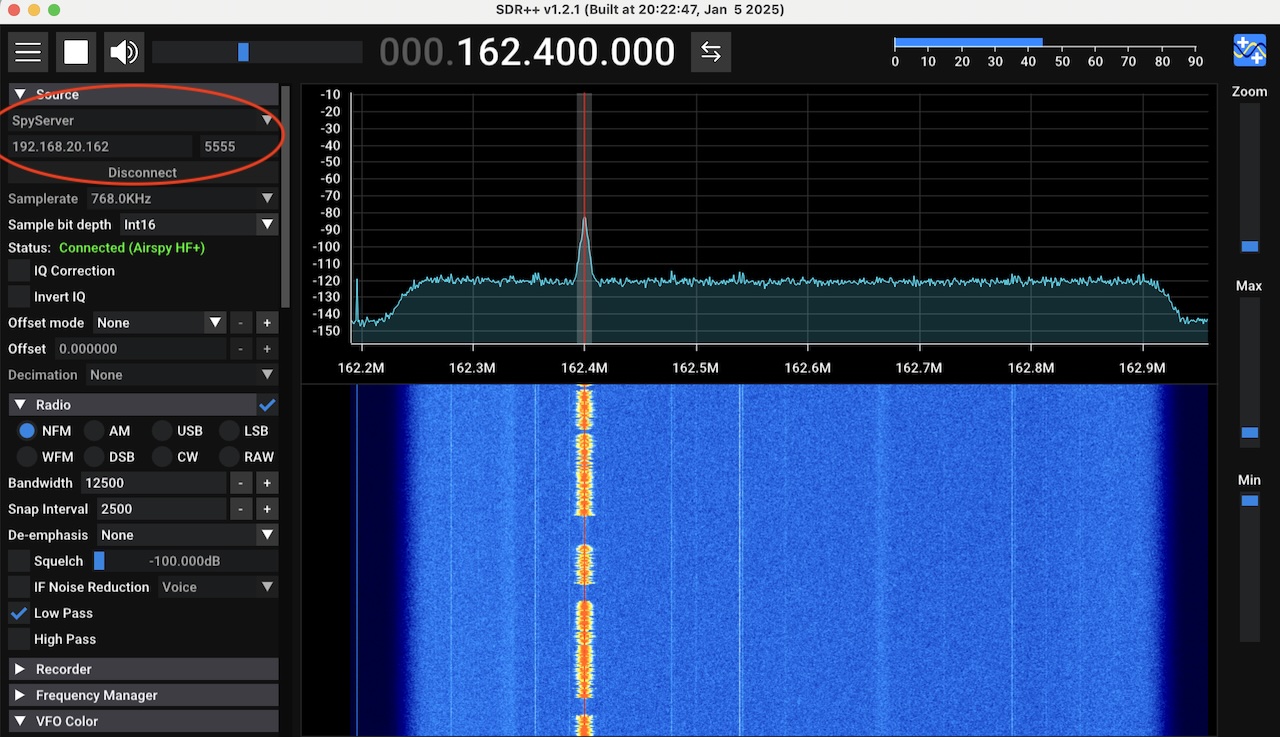The height and width of the screenshot is (737, 1280).
Task: Enable the High Pass filter
Action: [x=18, y=639]
